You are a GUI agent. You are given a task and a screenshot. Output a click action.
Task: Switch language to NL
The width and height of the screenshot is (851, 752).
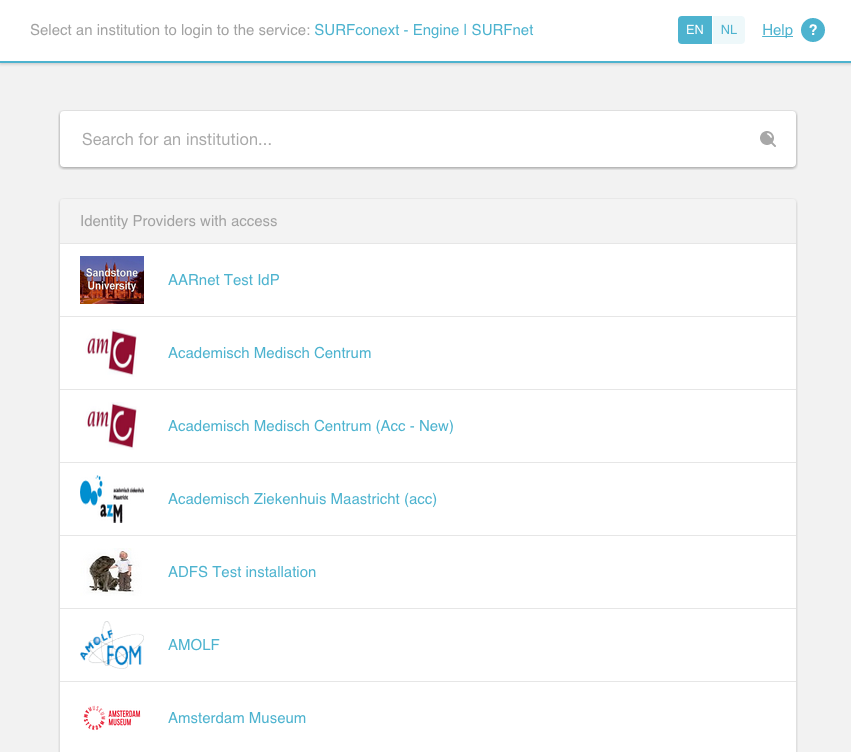tap(728, 30)
